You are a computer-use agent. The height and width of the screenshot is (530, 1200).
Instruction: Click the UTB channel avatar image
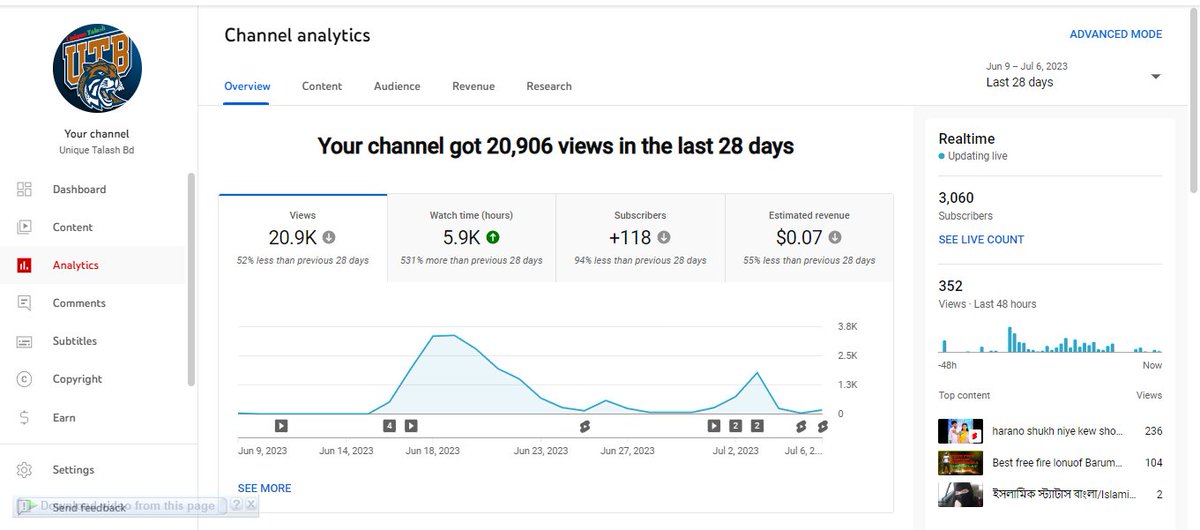pos(97,67)
